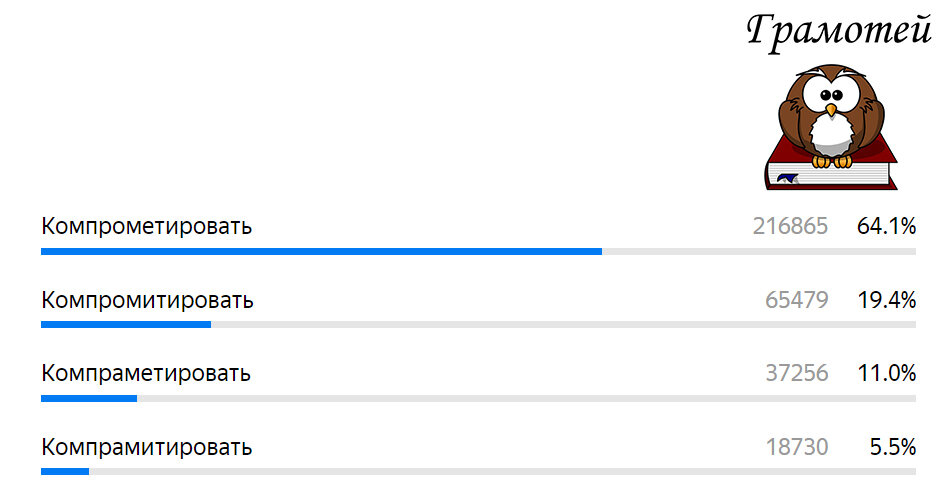
Task: Click the owl's face in the logo
Action: pyautogui.click(x=831, y=96)
